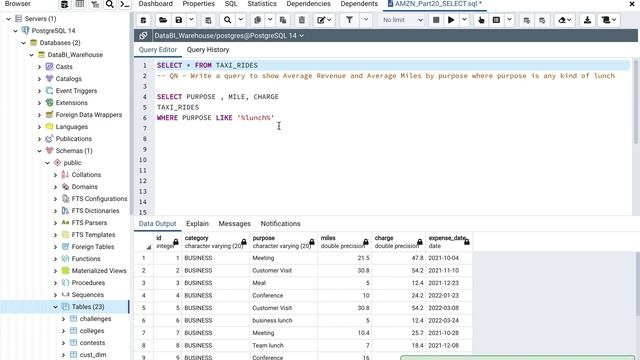
Task: Click the Find magnifier in query toolbar
Action: coord(227,20)
